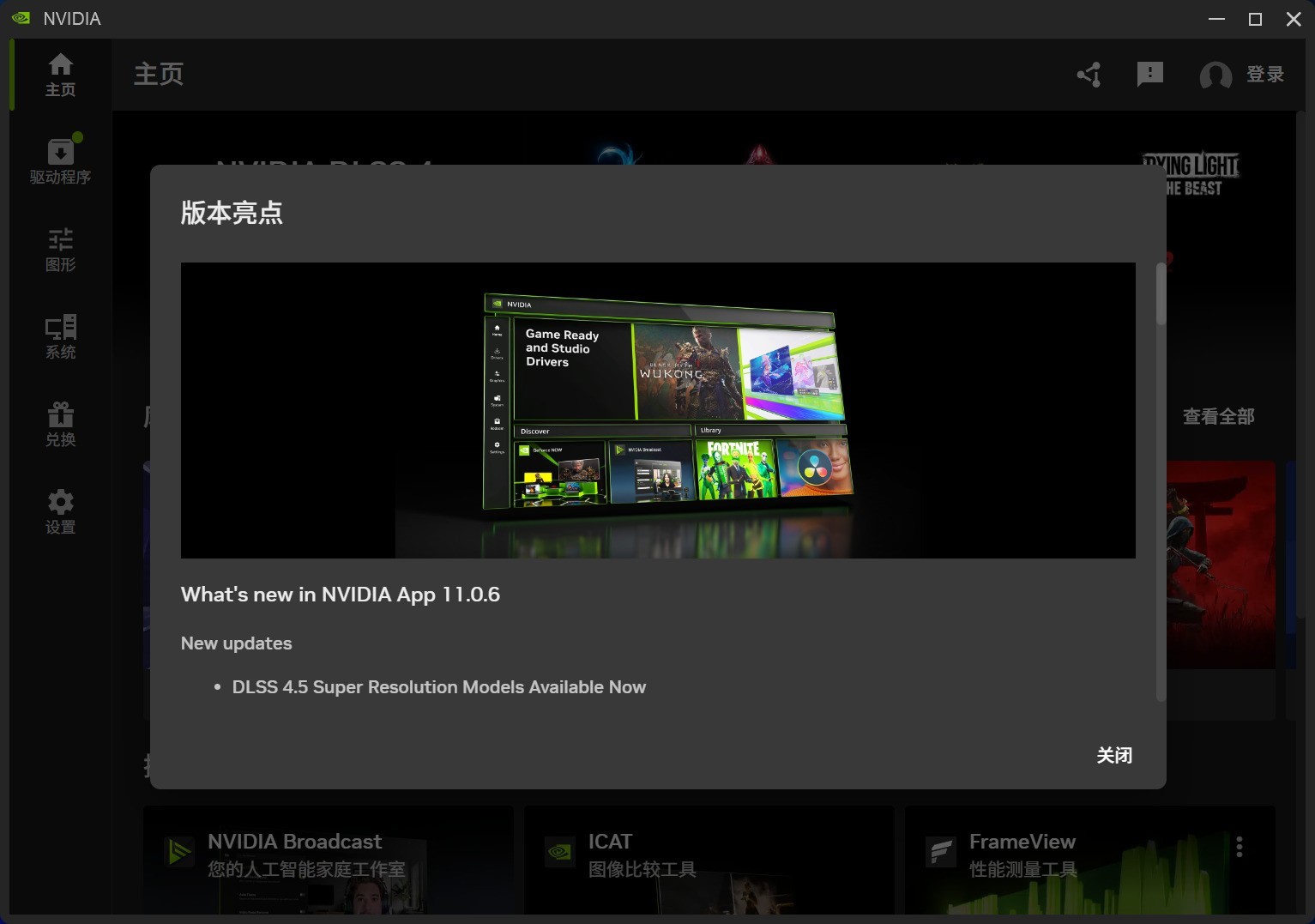Image resolution: width=1315 pixels, height=924 pixels.
Task: Click the NVIDIA logo in title bar
Action: (21, 18)
